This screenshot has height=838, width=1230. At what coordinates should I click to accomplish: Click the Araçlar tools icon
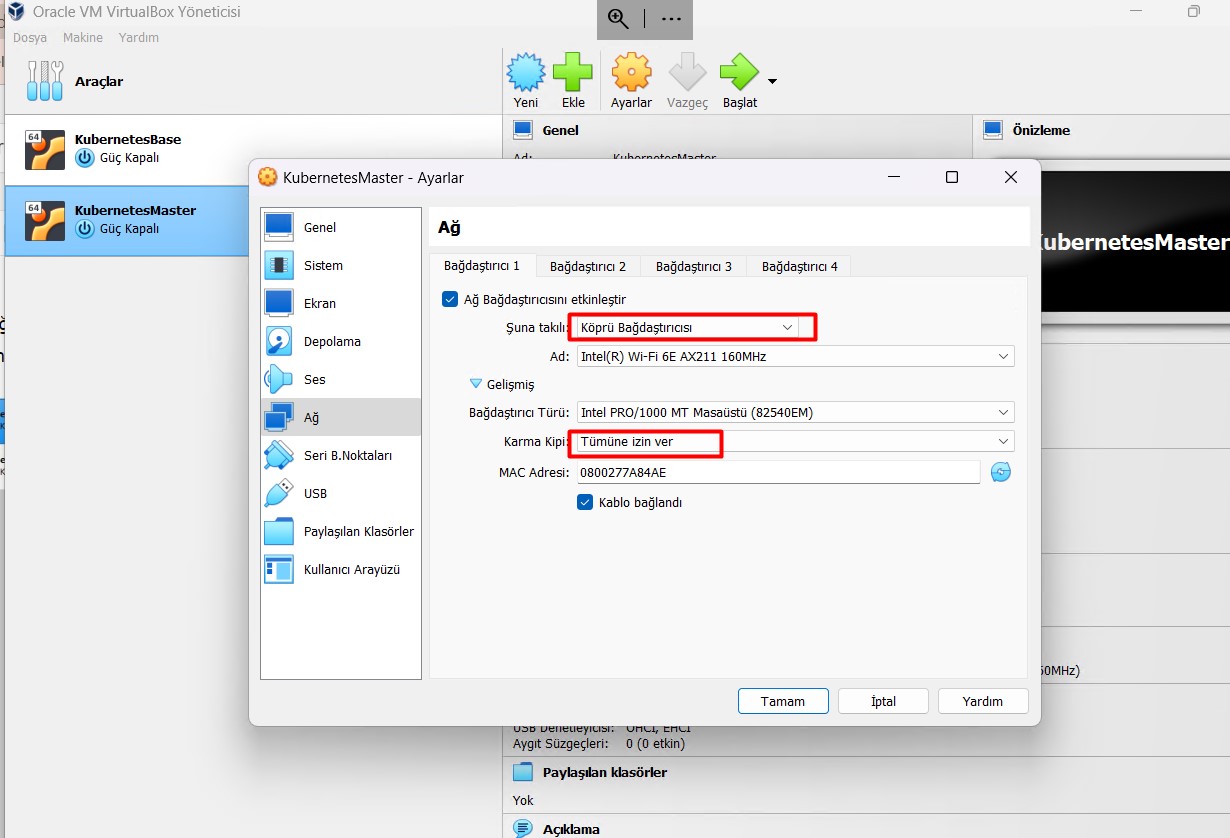44,81
